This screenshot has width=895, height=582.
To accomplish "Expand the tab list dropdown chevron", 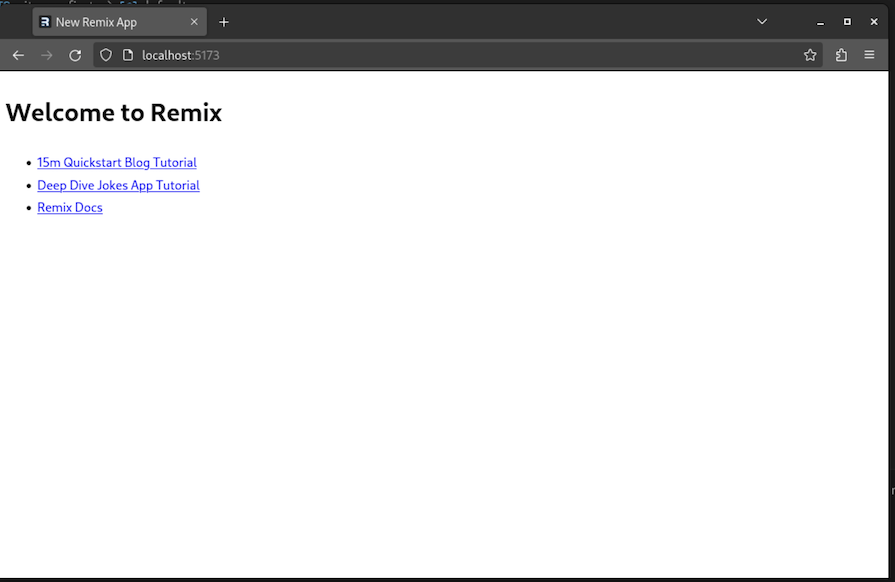I will pyautogui.click(x=762, y=21).
